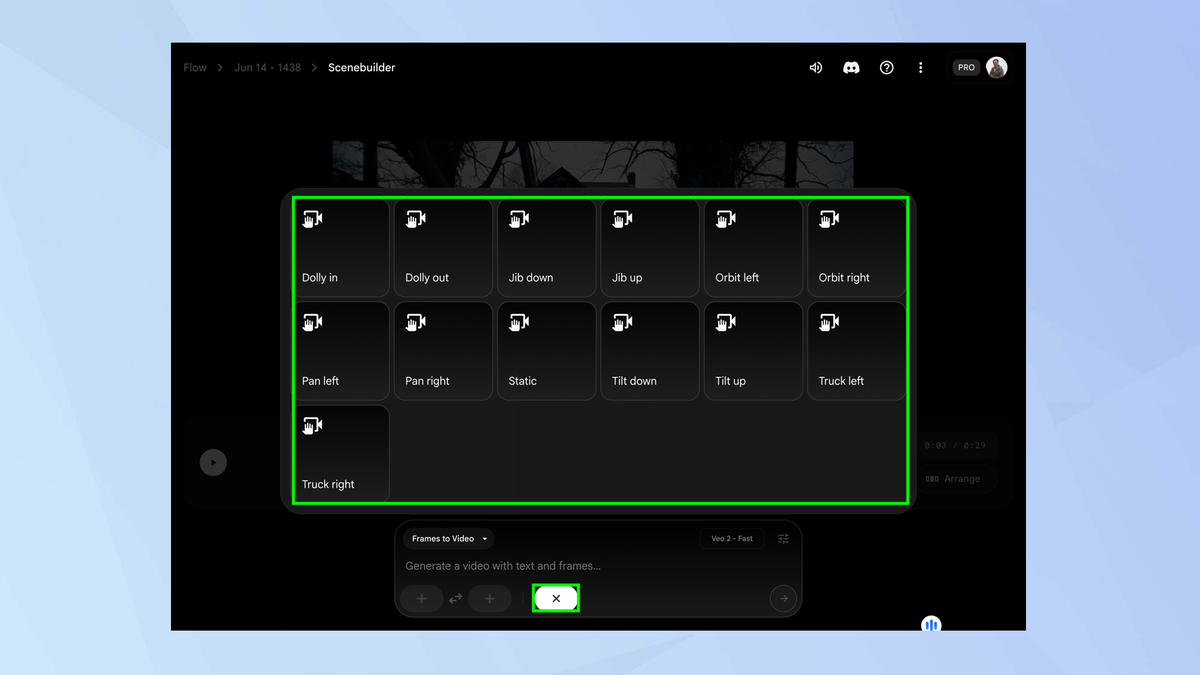The width and height of the screenshot is (1200, 675).
Task: Apply the Orbit right camera motion
Action: [x=856, y=248]
